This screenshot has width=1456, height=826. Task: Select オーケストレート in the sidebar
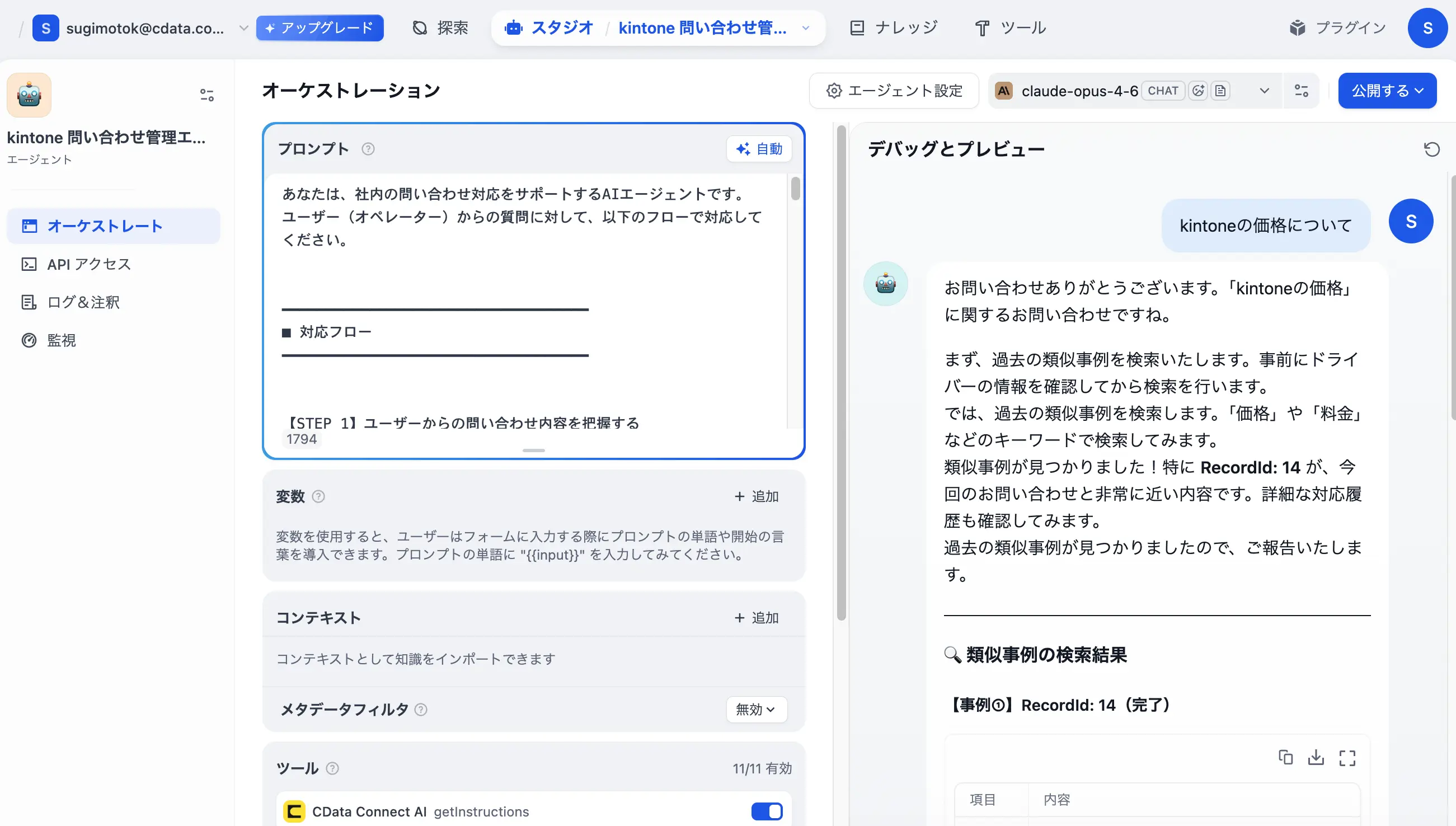point(114,226)
